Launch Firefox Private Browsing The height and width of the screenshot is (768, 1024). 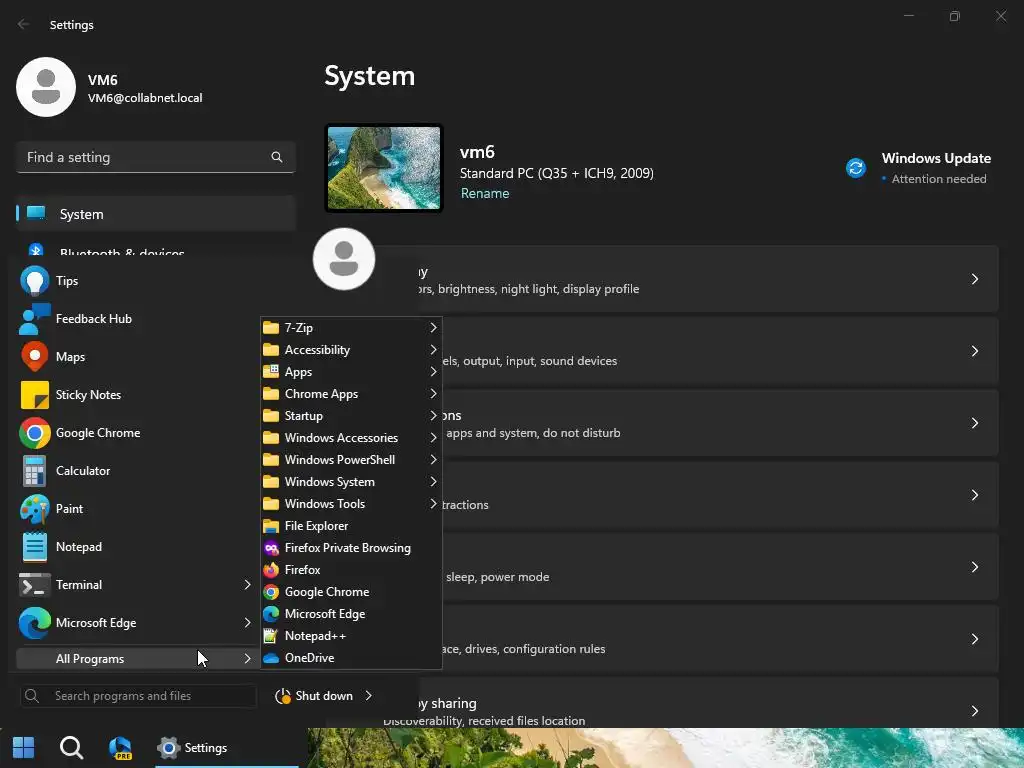pyautogui.click(x=351, y=548)
